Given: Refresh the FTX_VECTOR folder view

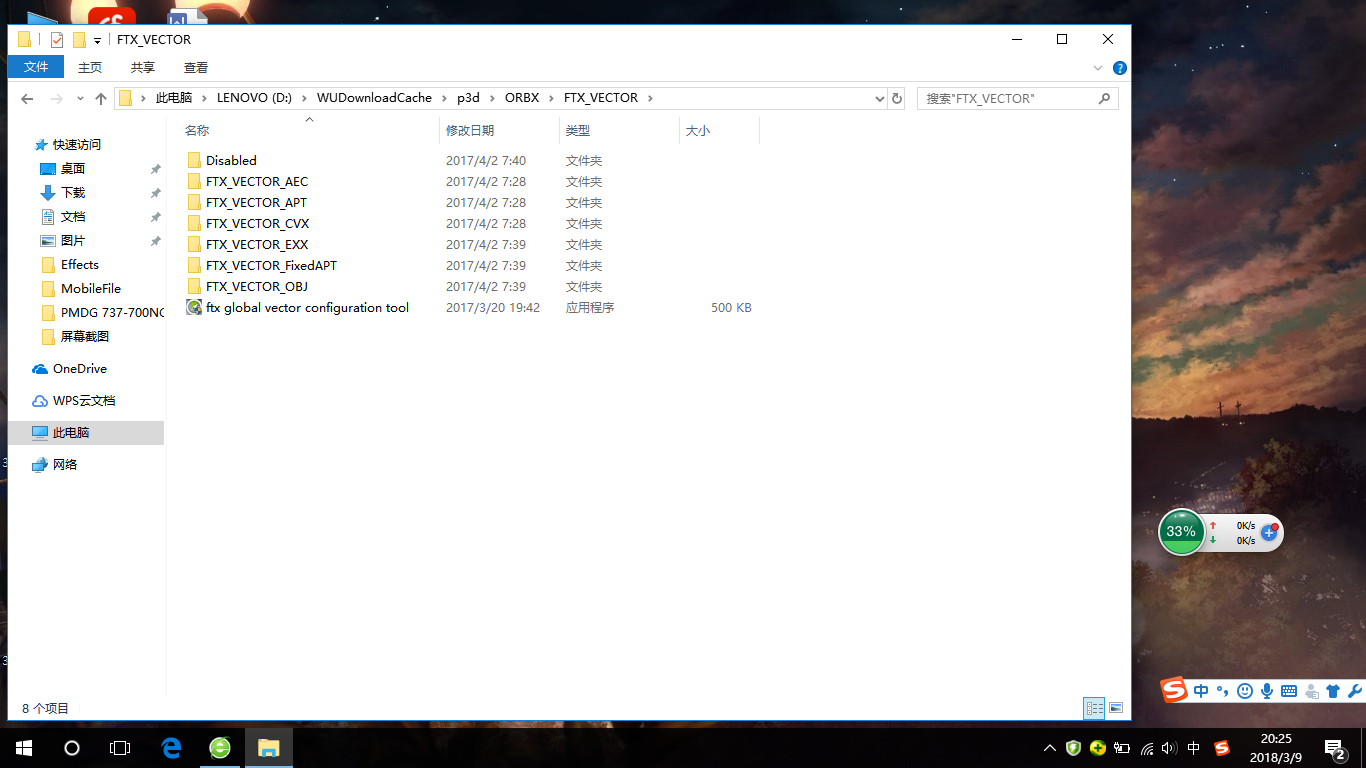Looking at the screenshot, I should click(x=897, y=98).
